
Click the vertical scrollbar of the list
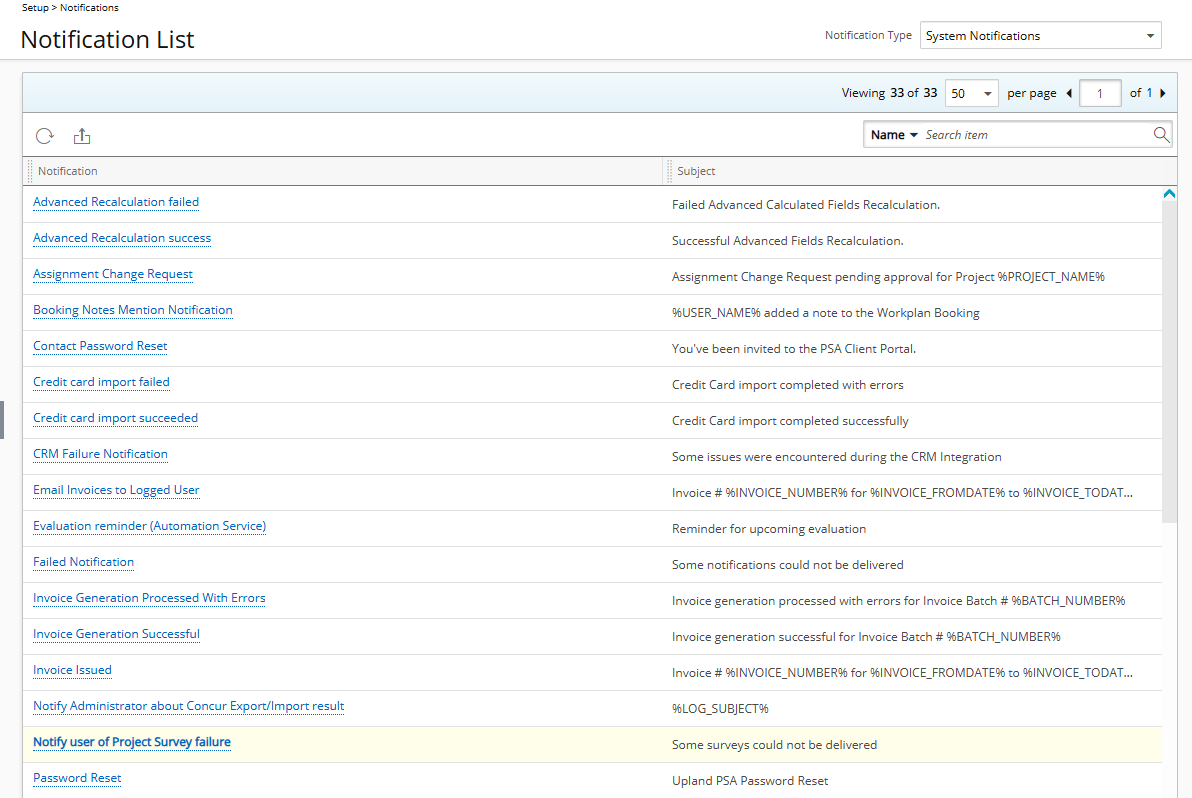(x=1169, y=361)
